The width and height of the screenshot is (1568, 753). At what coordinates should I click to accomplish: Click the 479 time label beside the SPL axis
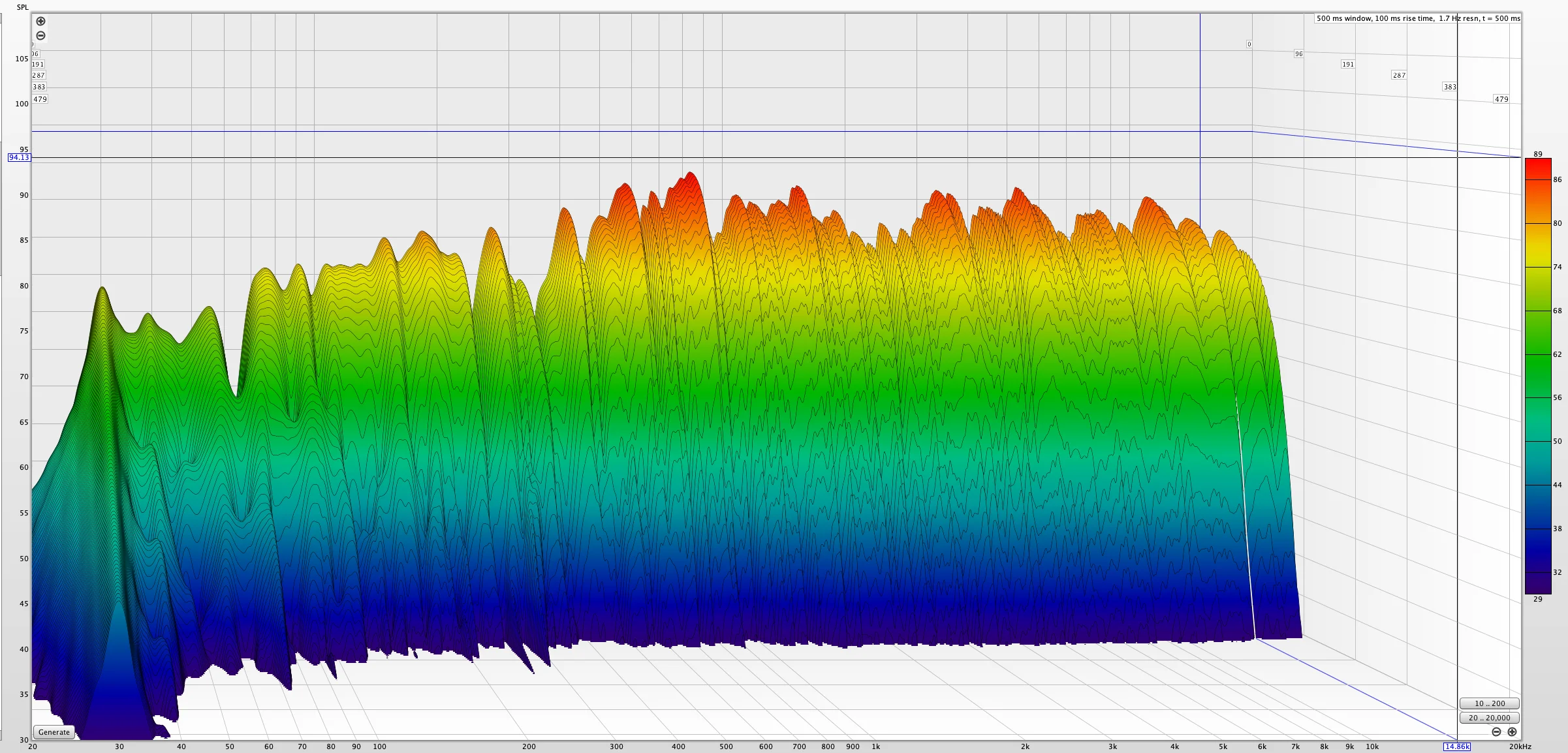(40, 99)
